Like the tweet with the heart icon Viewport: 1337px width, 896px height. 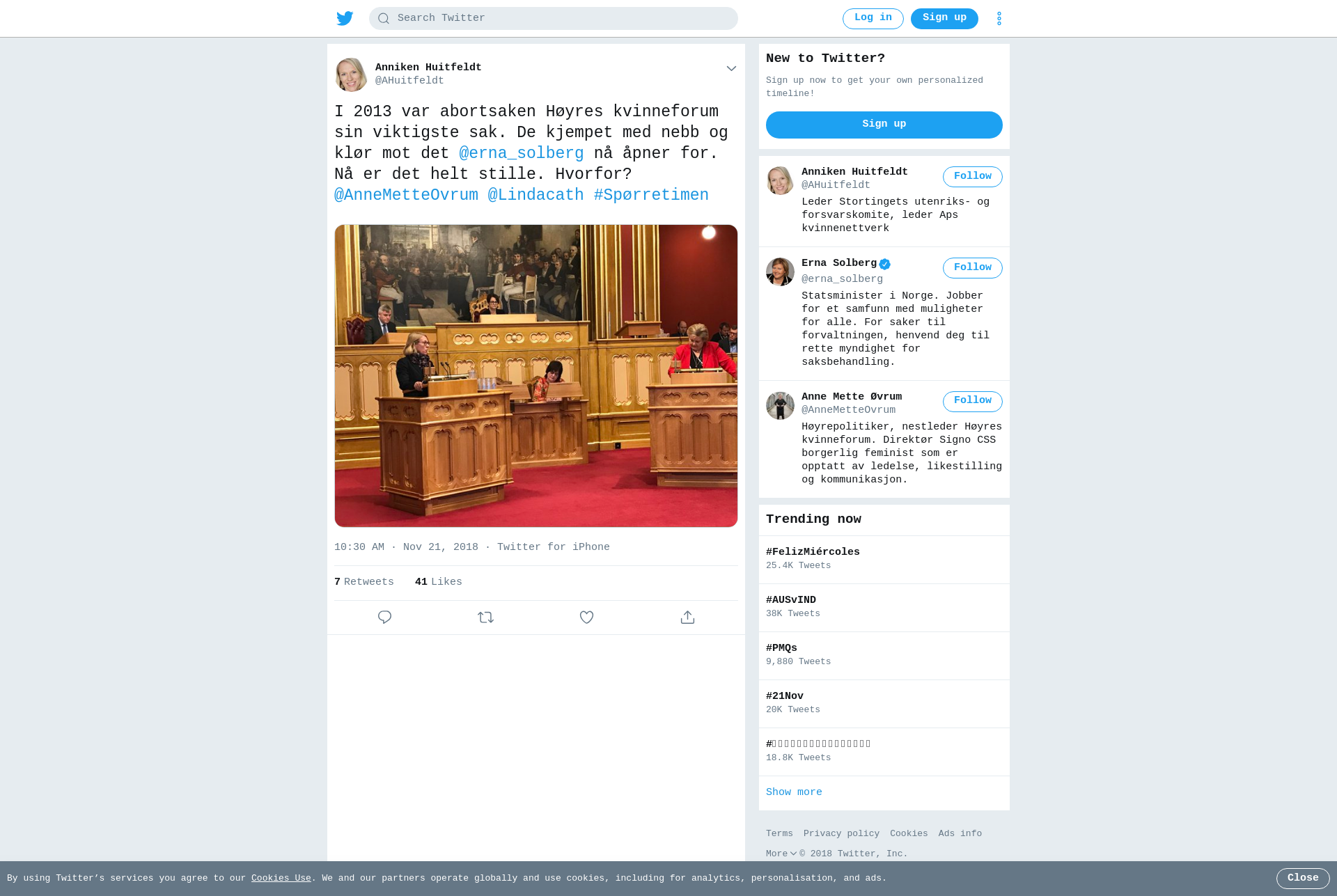586,618
